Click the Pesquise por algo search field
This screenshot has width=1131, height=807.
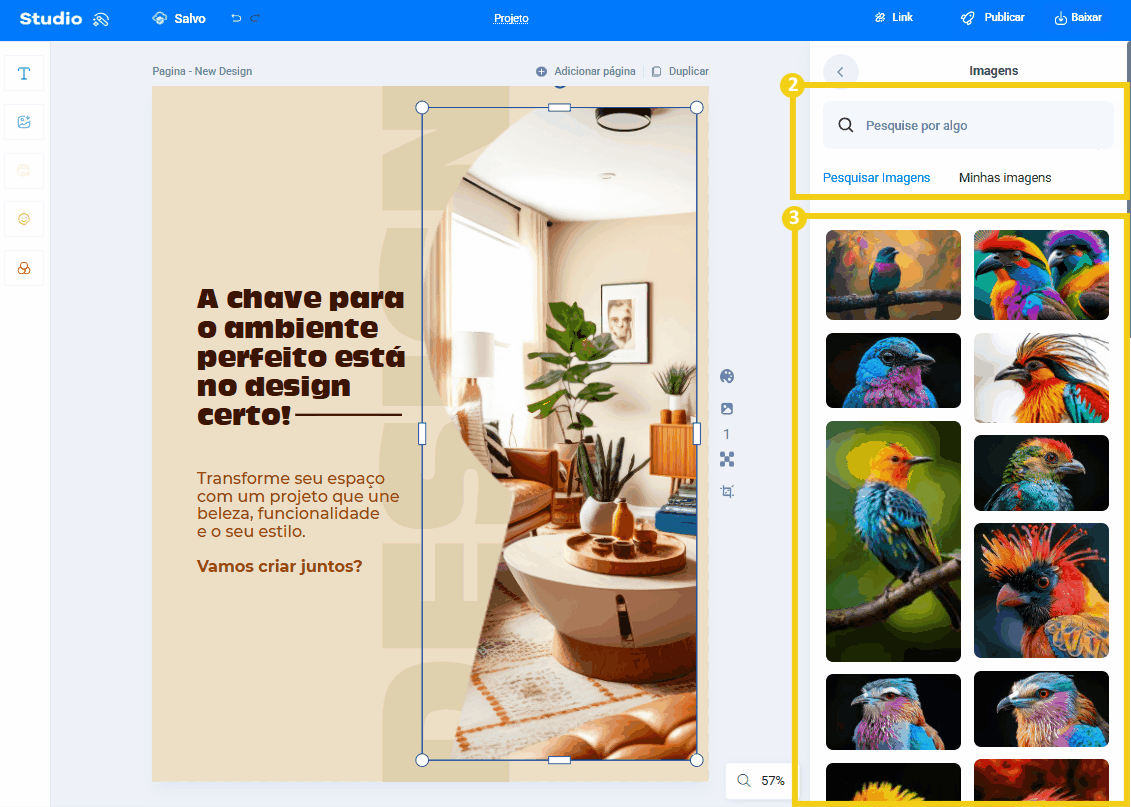968,125
